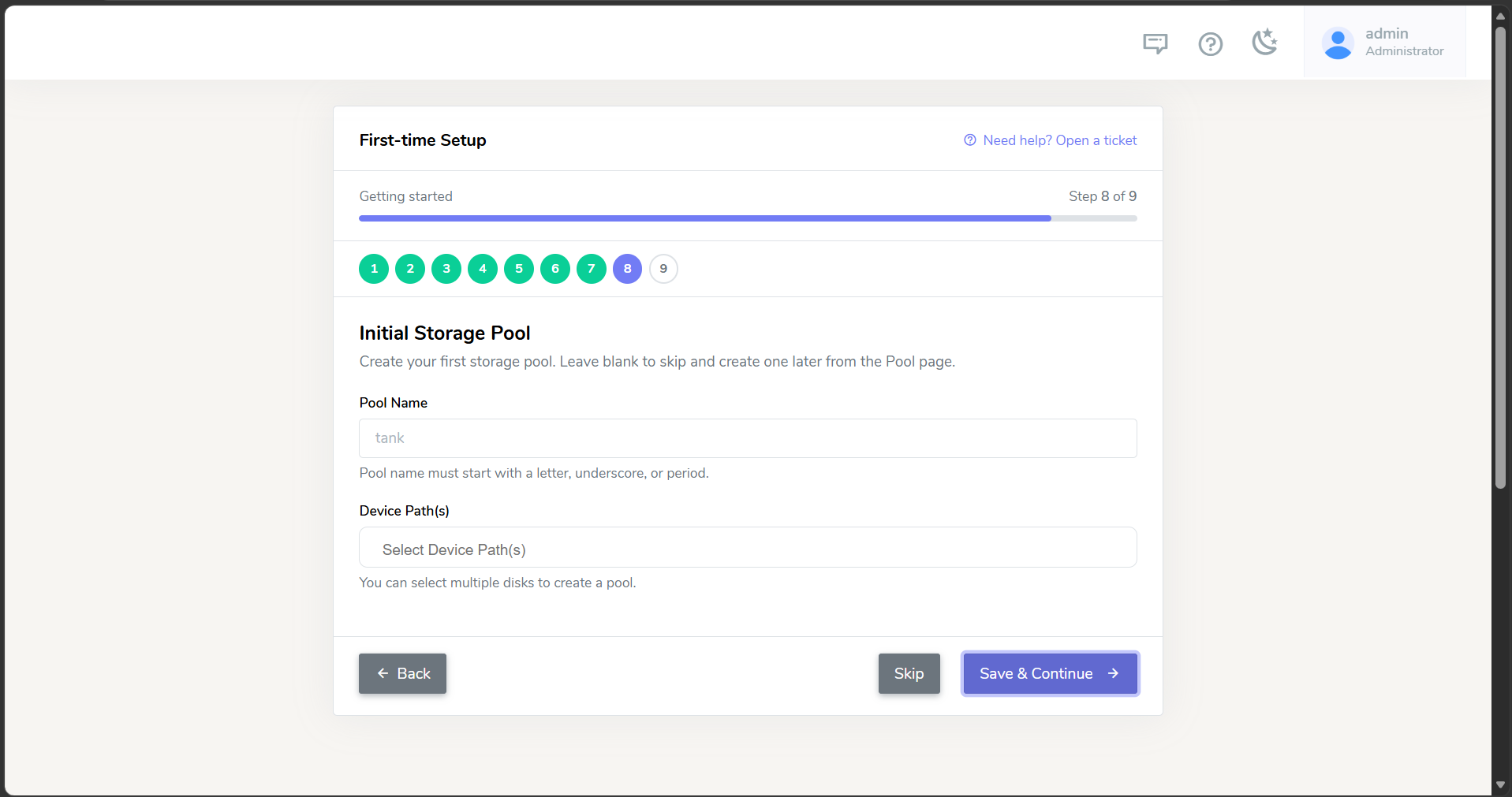Select step 3 in the wizard
The image size is (1512, 797).
(446, 269)
